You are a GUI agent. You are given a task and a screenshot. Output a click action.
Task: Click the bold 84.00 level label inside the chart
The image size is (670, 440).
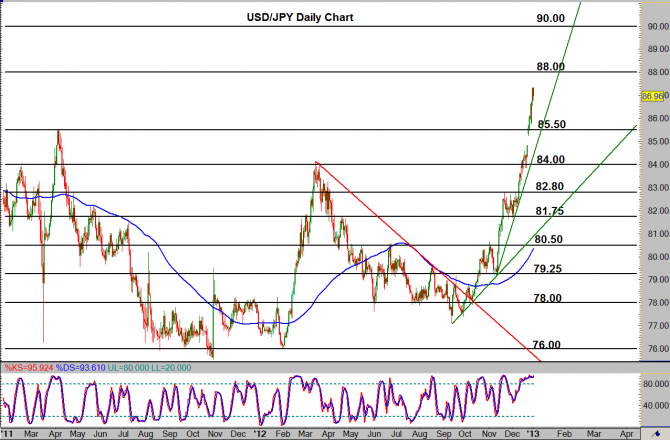[x=551, y=160]
